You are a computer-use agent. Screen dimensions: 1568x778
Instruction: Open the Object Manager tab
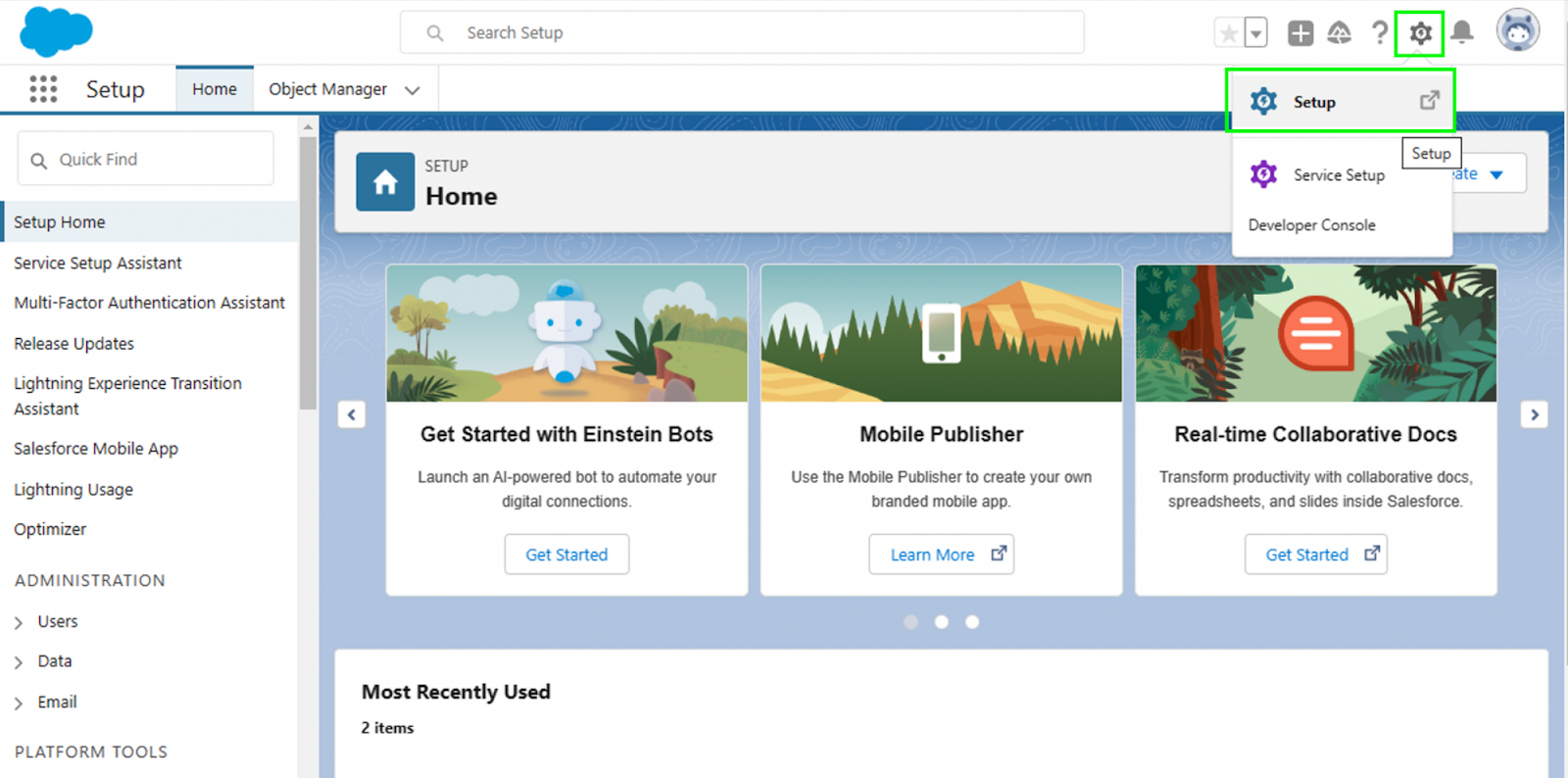pyautogui.click(x=327, y=89)
